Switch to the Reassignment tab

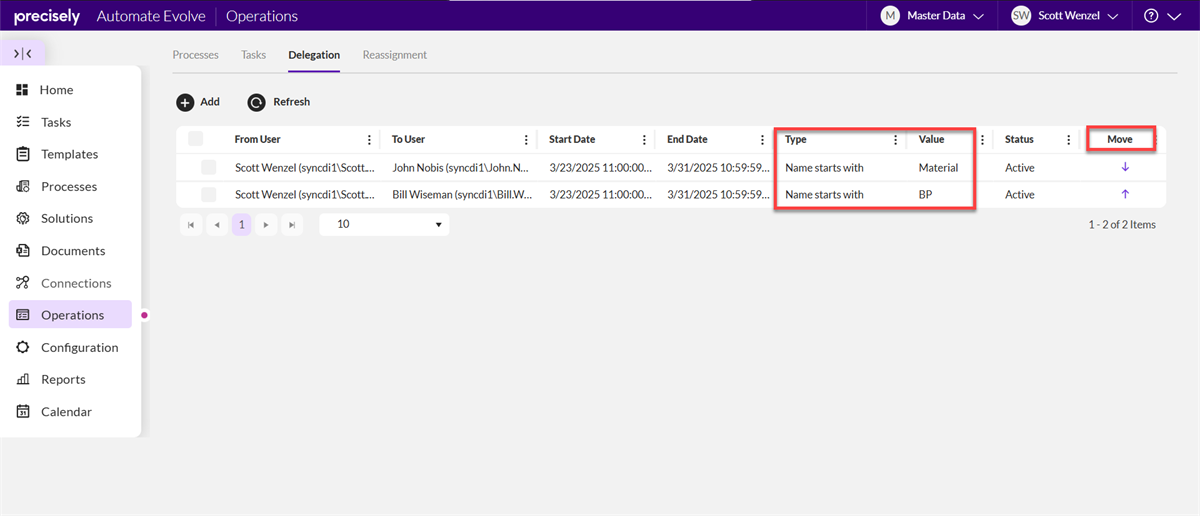[x=394, y=55]
